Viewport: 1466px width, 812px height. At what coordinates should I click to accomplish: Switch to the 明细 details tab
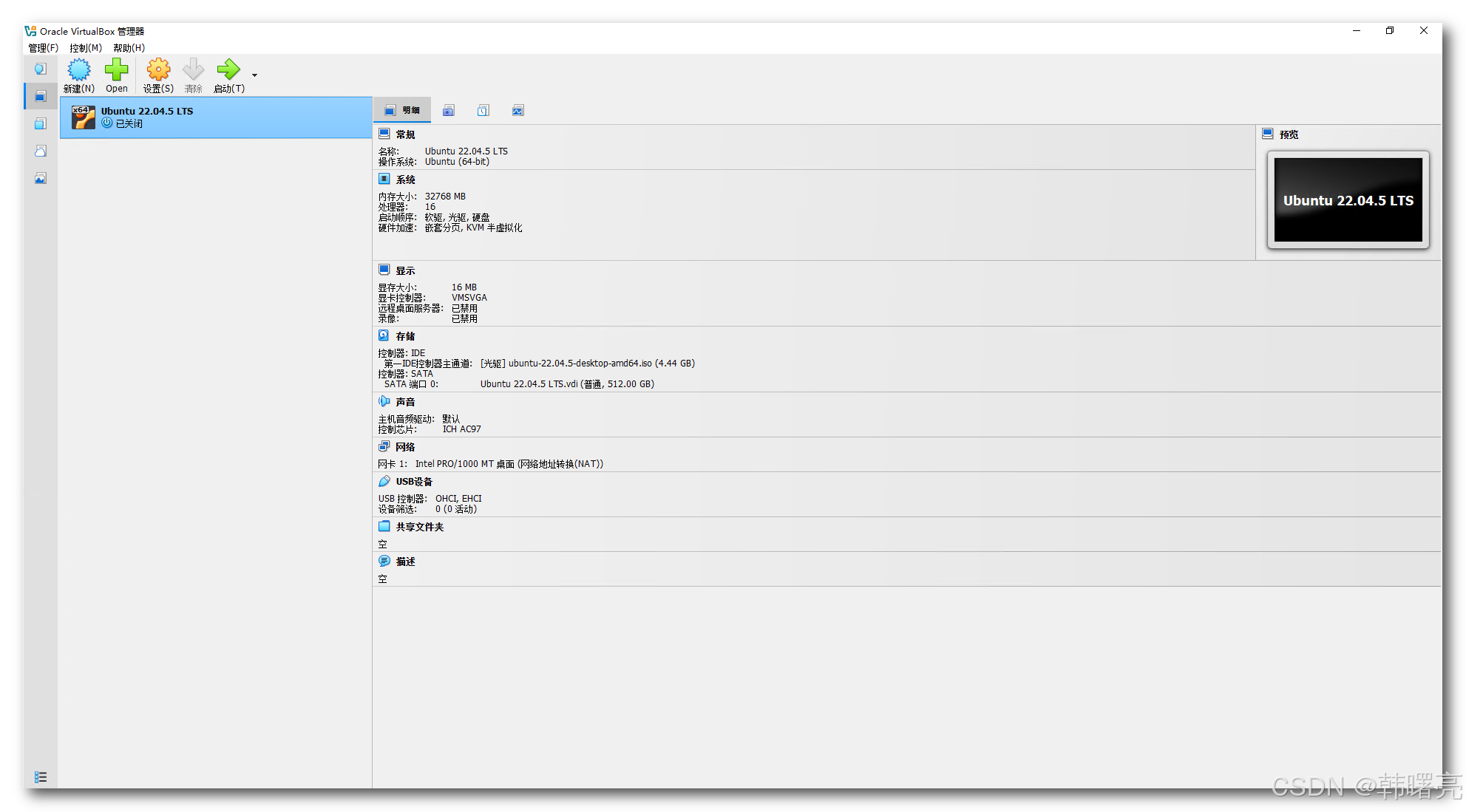[403, 109]
